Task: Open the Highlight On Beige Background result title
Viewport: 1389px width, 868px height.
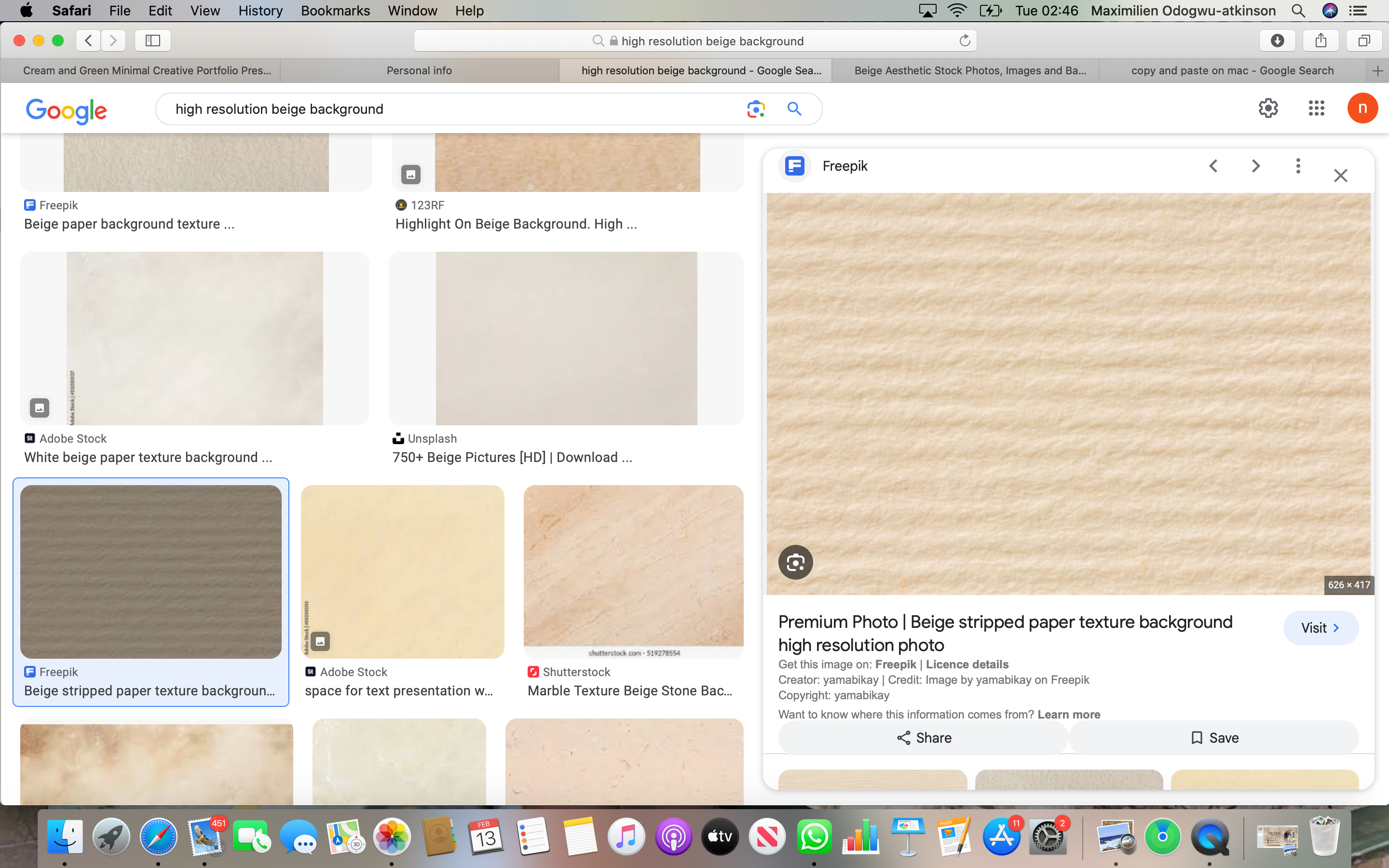Action: pyautogui.click(x=516, y=224)
